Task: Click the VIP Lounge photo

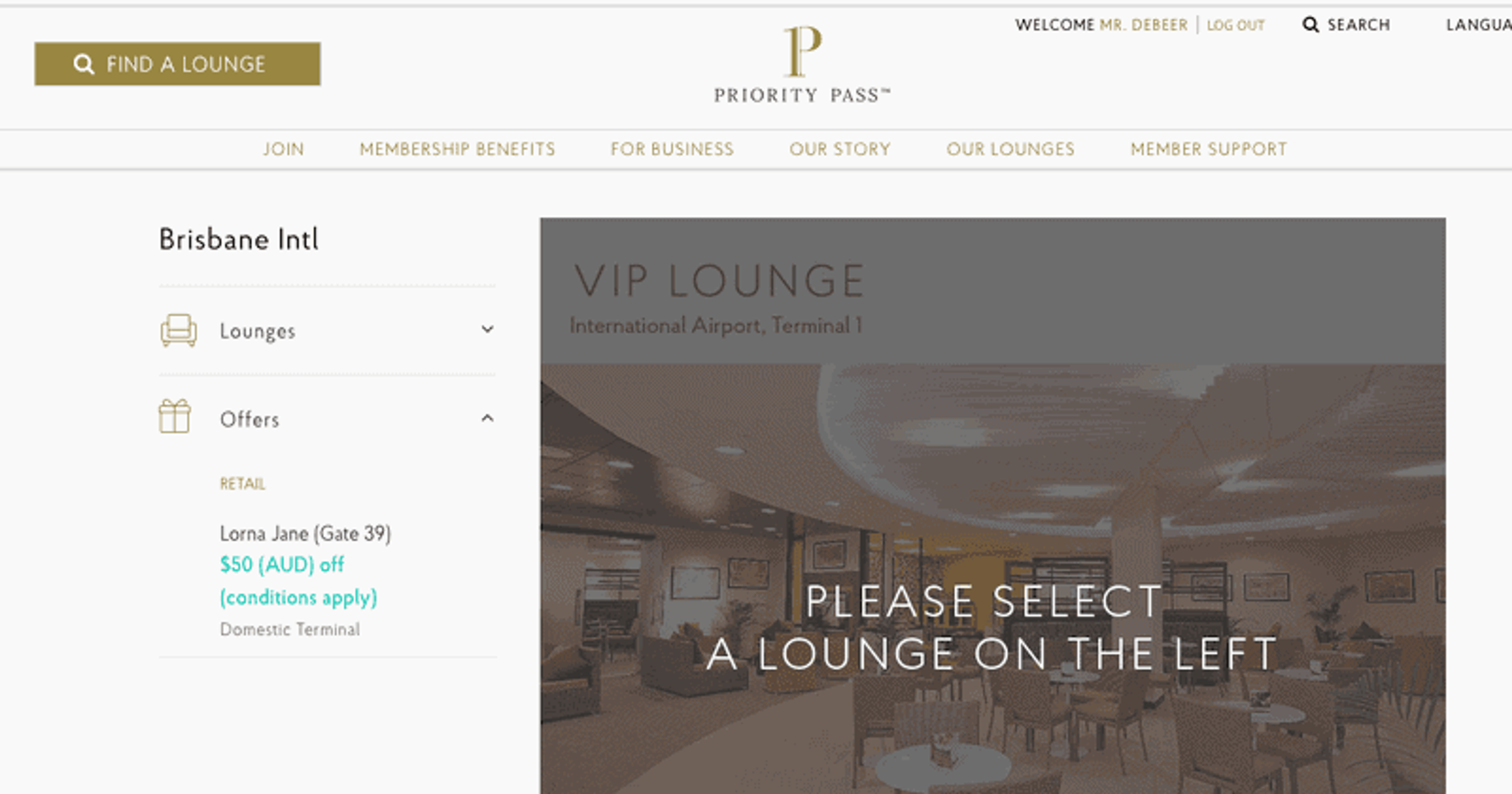Action: pos(993,579)
